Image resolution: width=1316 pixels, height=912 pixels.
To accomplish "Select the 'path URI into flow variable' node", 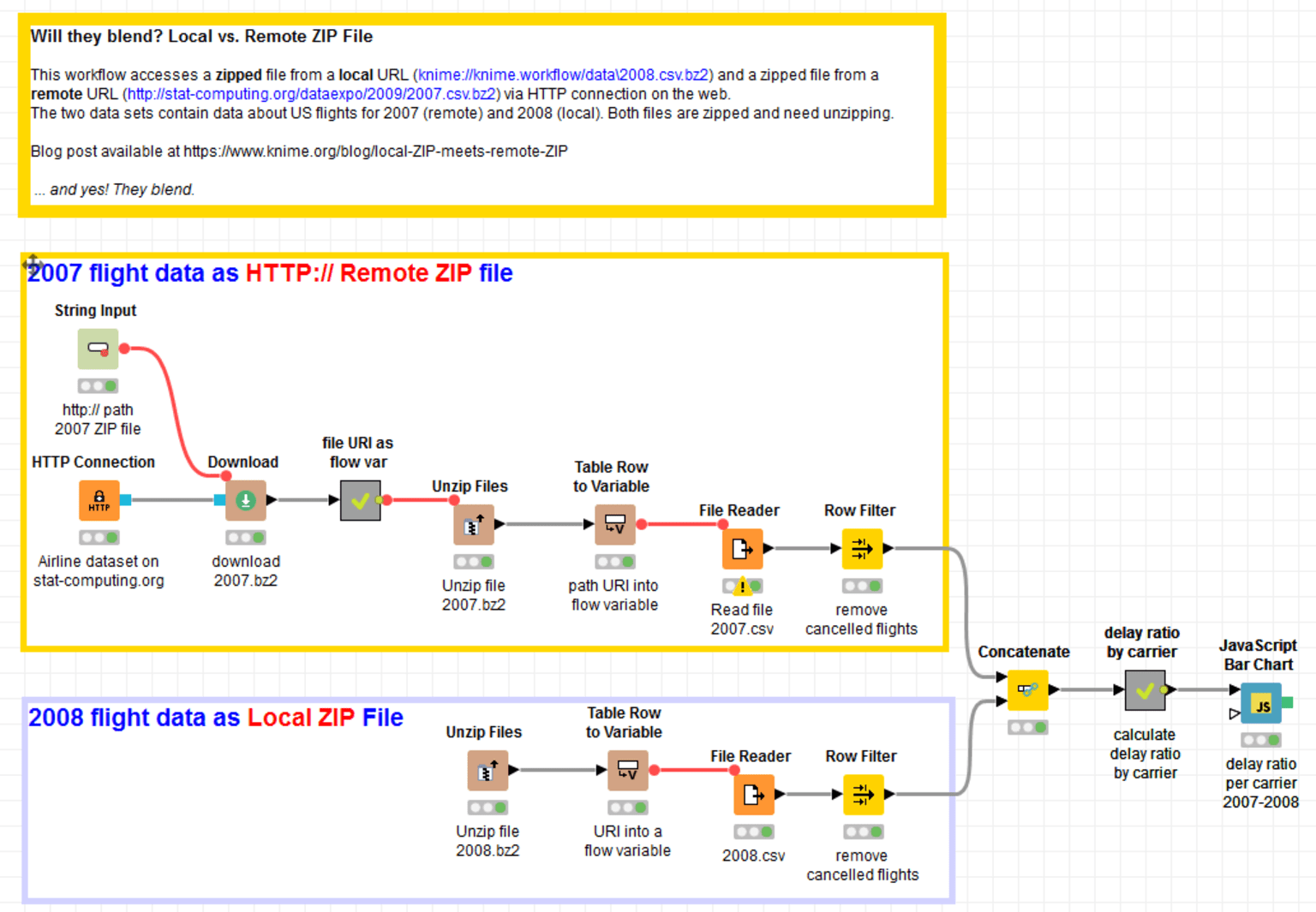I will tap(615, 524).
